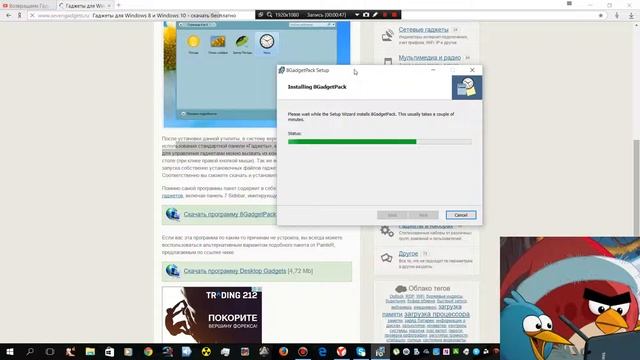Click the installation progress bar
This screenshot has width=640, height=360.
coord(380,142)
